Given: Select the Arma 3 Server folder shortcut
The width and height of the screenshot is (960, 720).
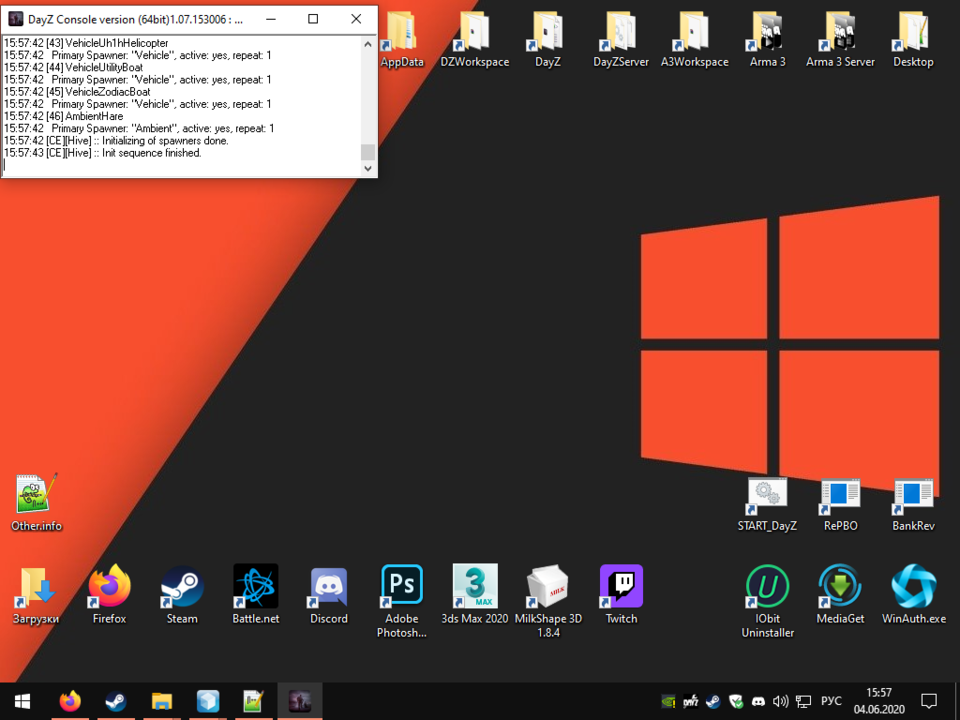Looking at the screenshot, I should pos(840,39).
